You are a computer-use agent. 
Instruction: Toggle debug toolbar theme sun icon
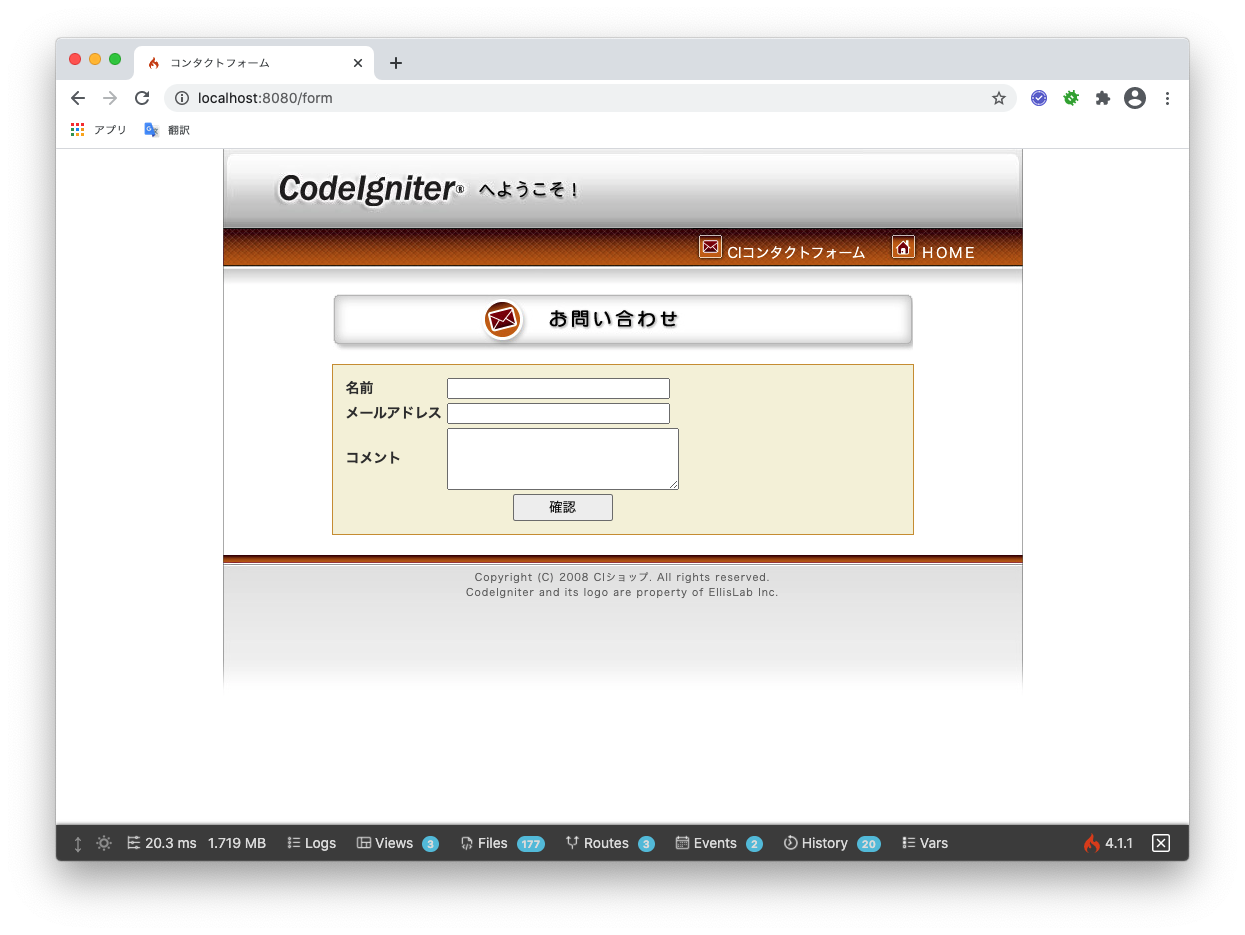tap(104, 843)
